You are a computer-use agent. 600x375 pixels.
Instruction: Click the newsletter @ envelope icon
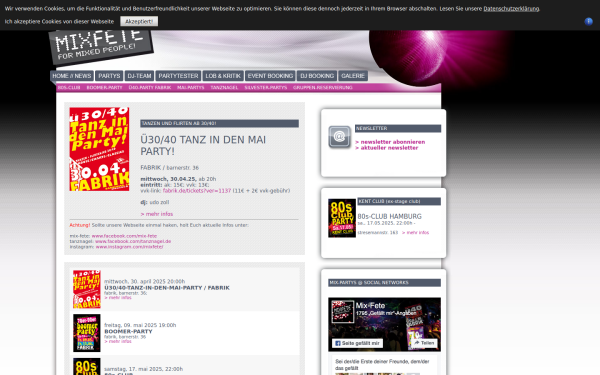(x=339, y=137)
